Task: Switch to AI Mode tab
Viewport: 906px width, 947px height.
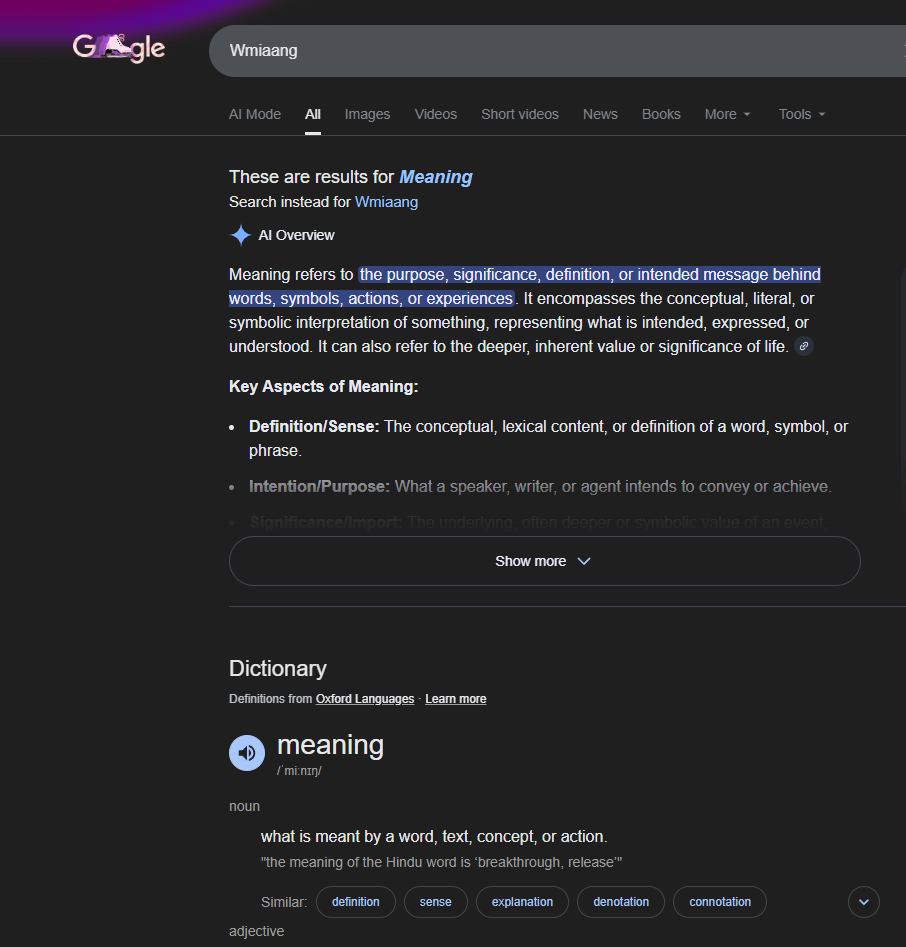Action: pos(255,114)
